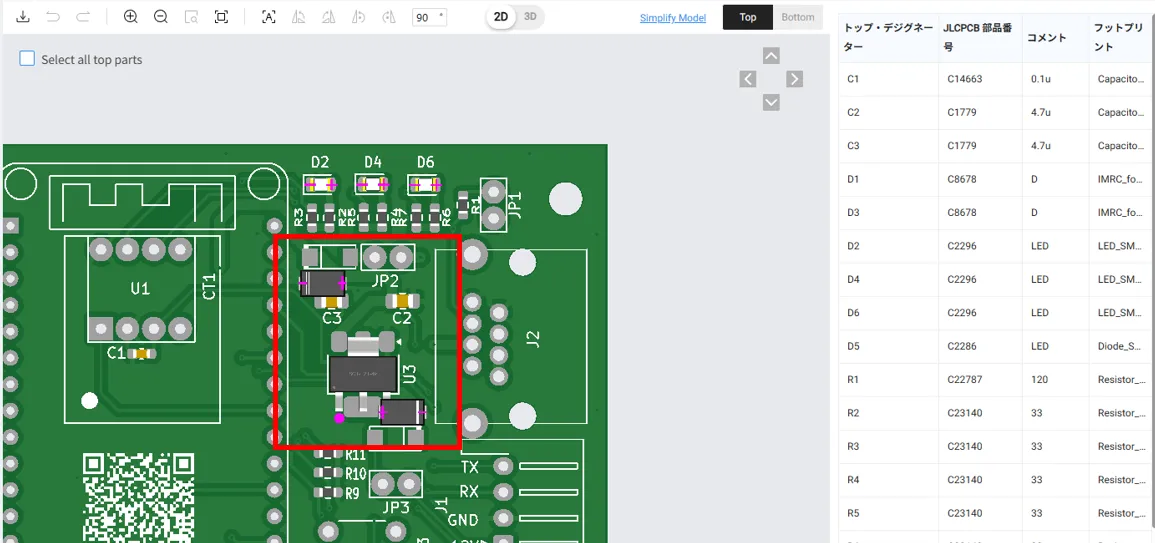Click the rotation angle input field
The width and height of the screenshot is (1155, 543).
coord(424,17)
